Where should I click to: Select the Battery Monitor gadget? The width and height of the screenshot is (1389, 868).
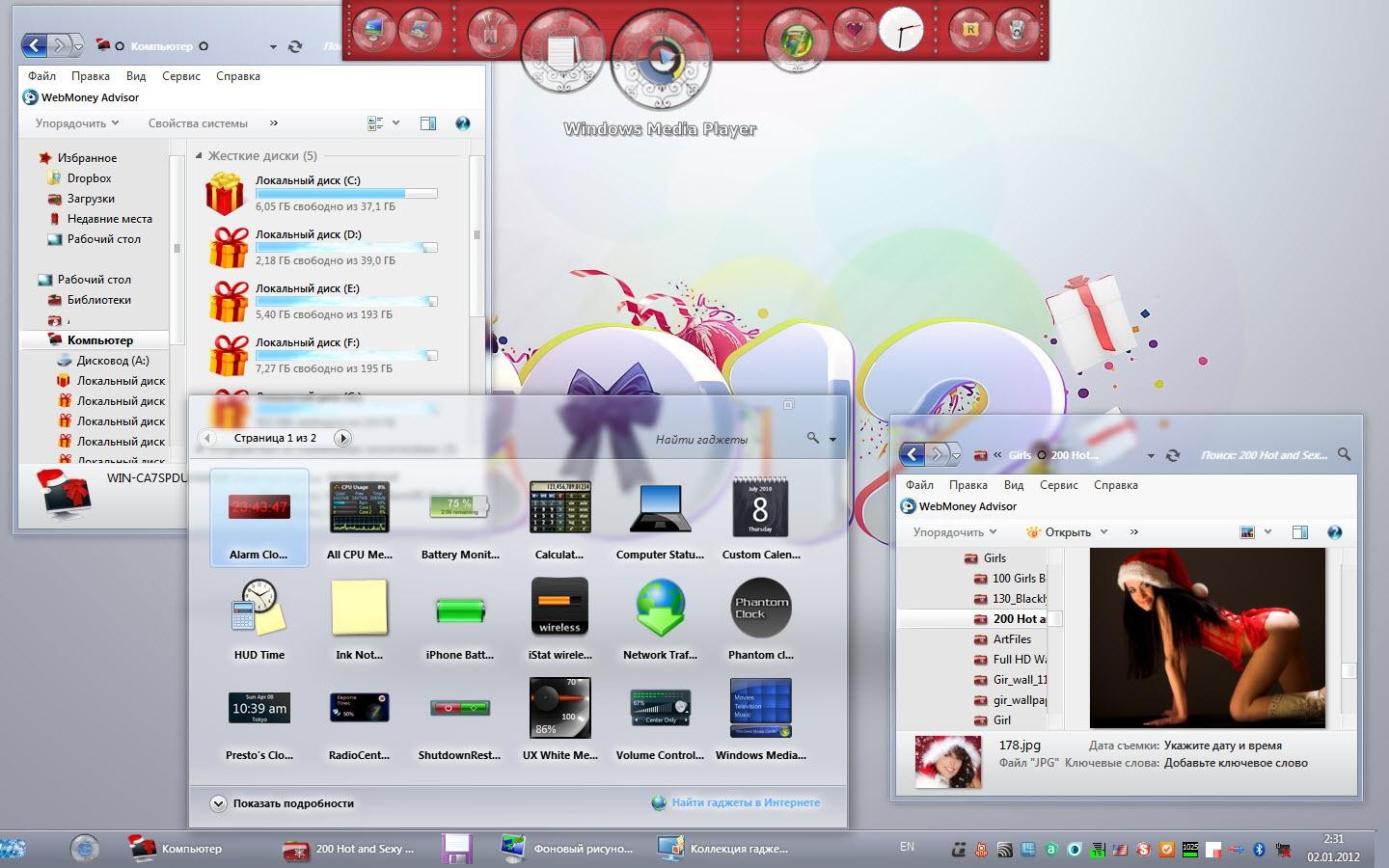pos(459,518)
